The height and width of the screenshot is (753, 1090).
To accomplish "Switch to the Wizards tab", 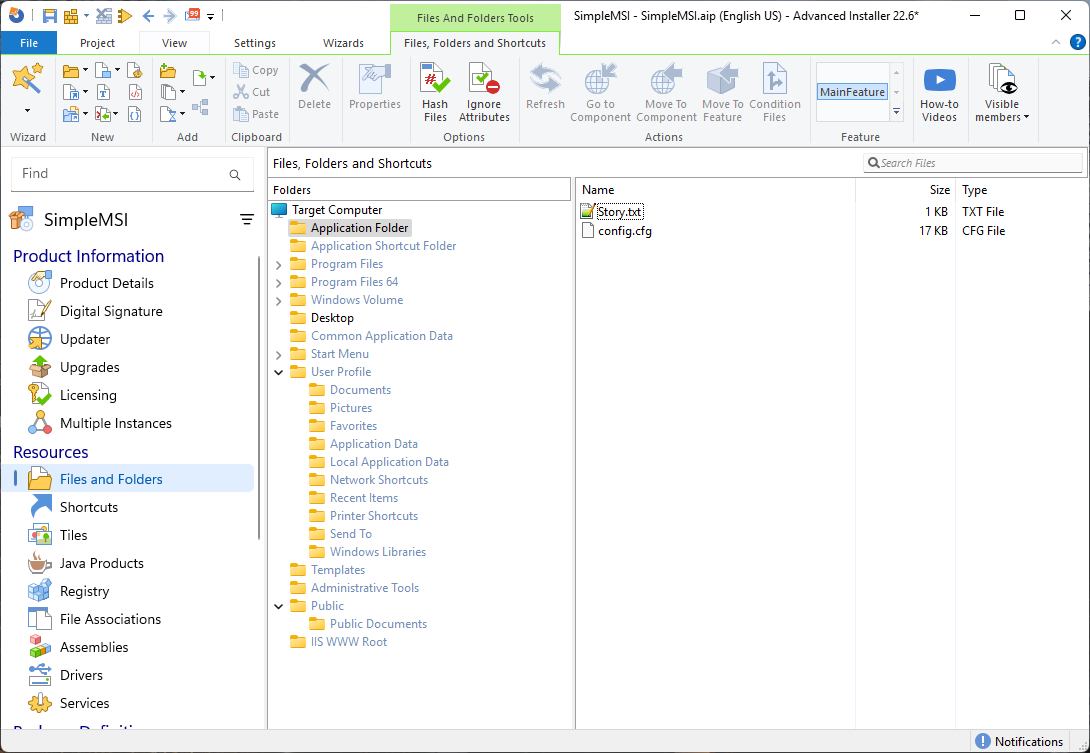I will (x=343, y=43).
